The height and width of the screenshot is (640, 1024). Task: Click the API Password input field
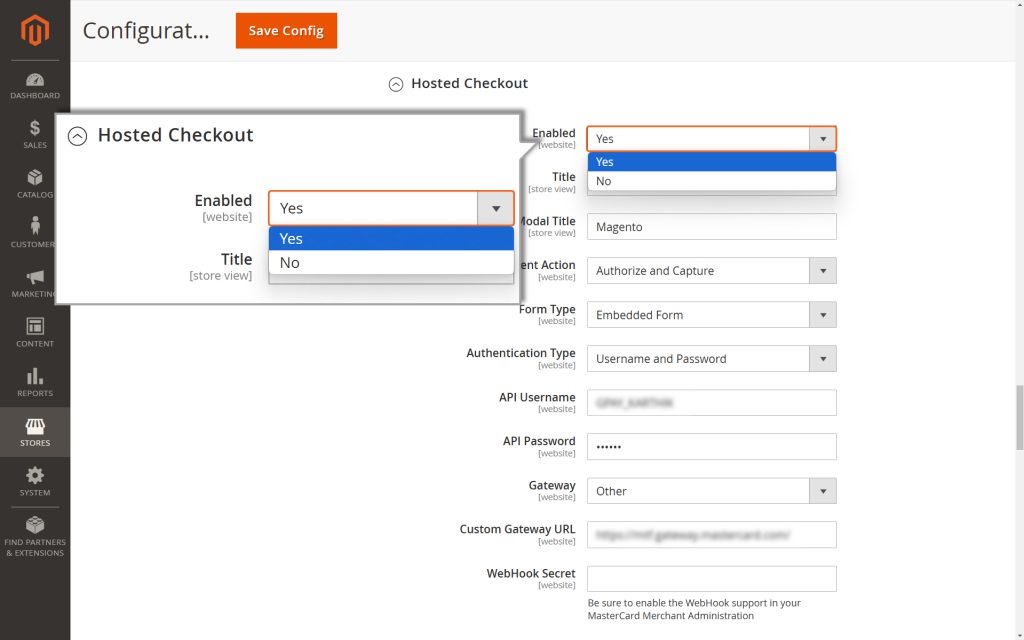[711, 447]
